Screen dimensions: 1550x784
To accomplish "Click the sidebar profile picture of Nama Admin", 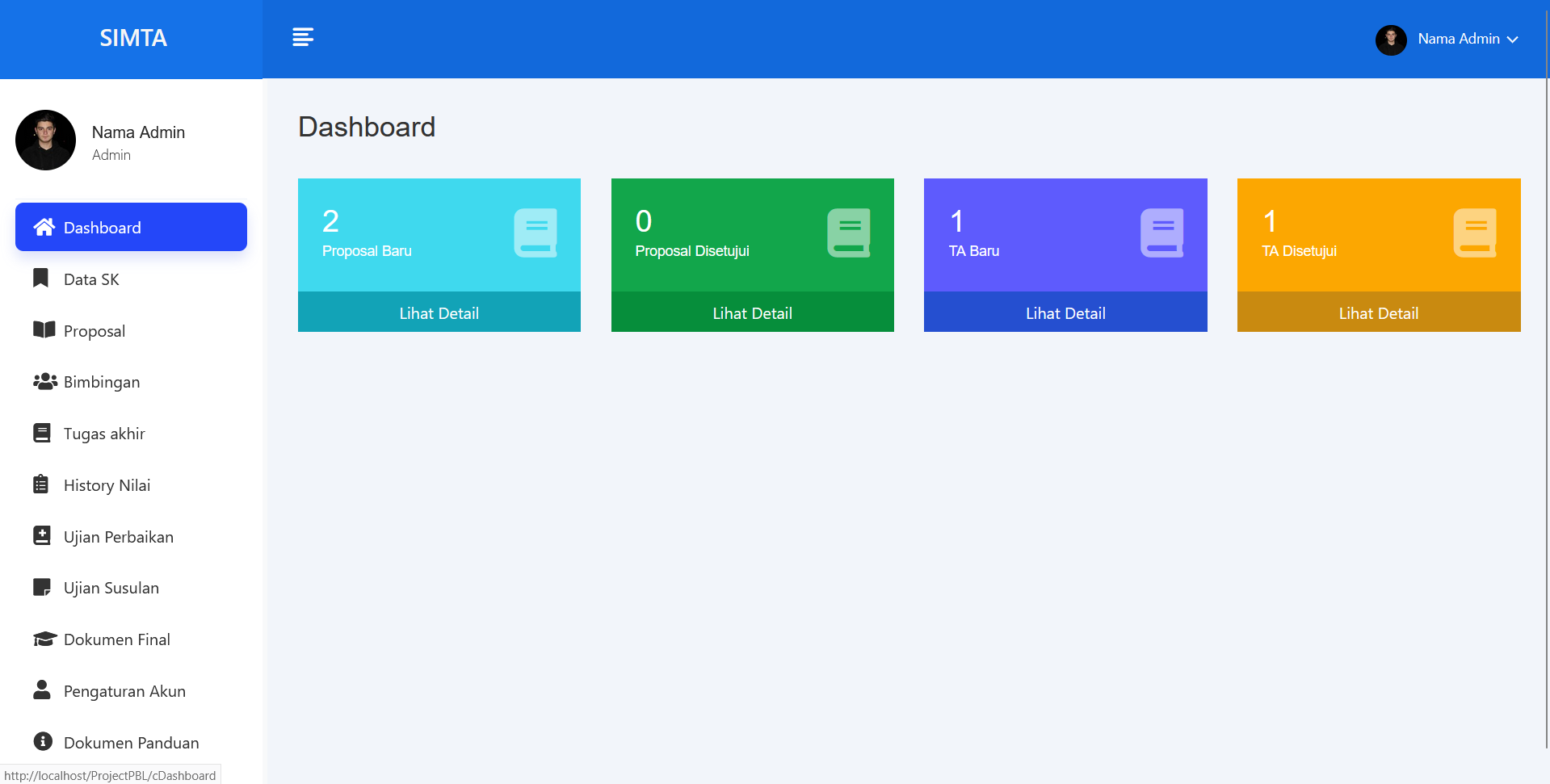I will click(45, 140).
